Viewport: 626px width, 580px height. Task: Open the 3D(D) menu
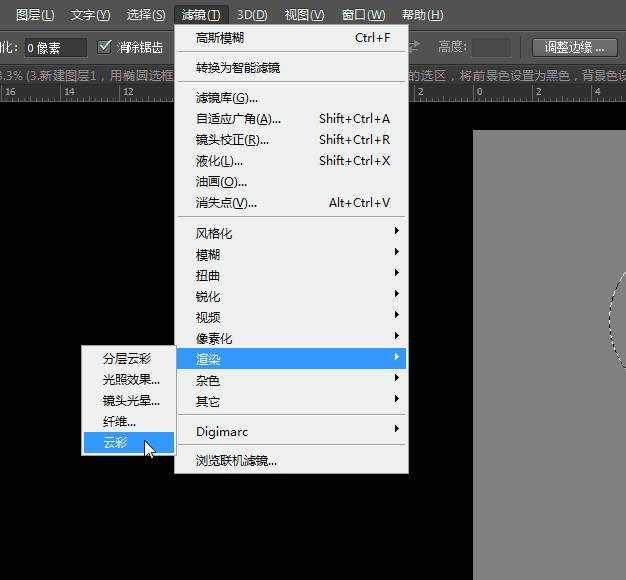[x=252, y=15]
